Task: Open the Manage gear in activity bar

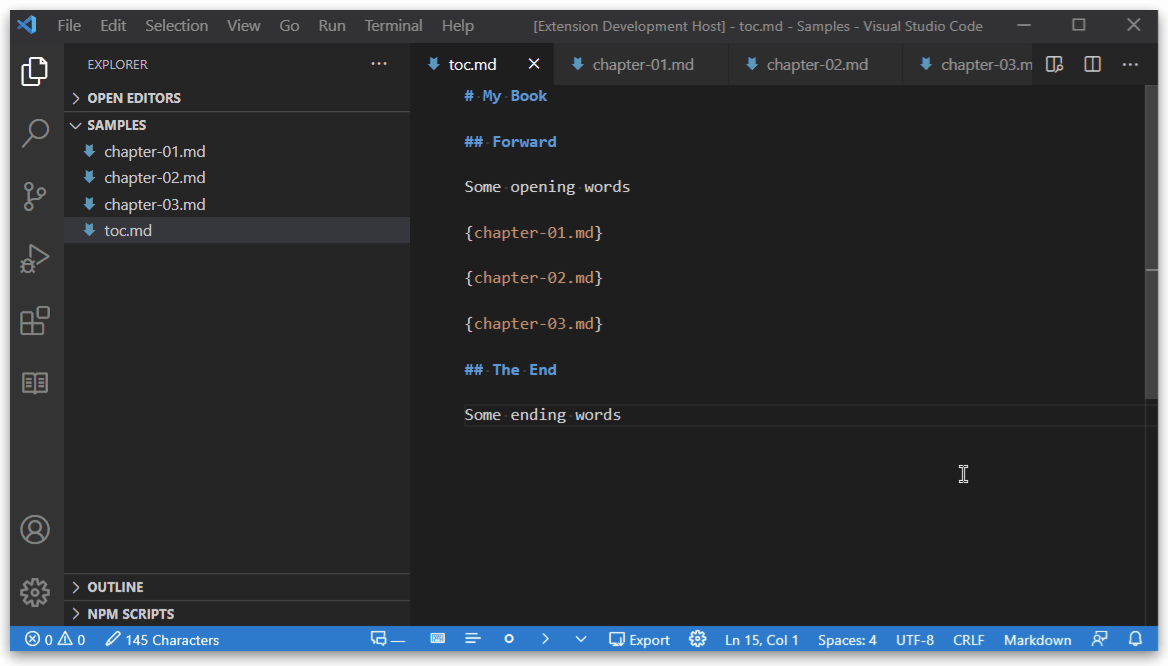Action: coord(34,592)
